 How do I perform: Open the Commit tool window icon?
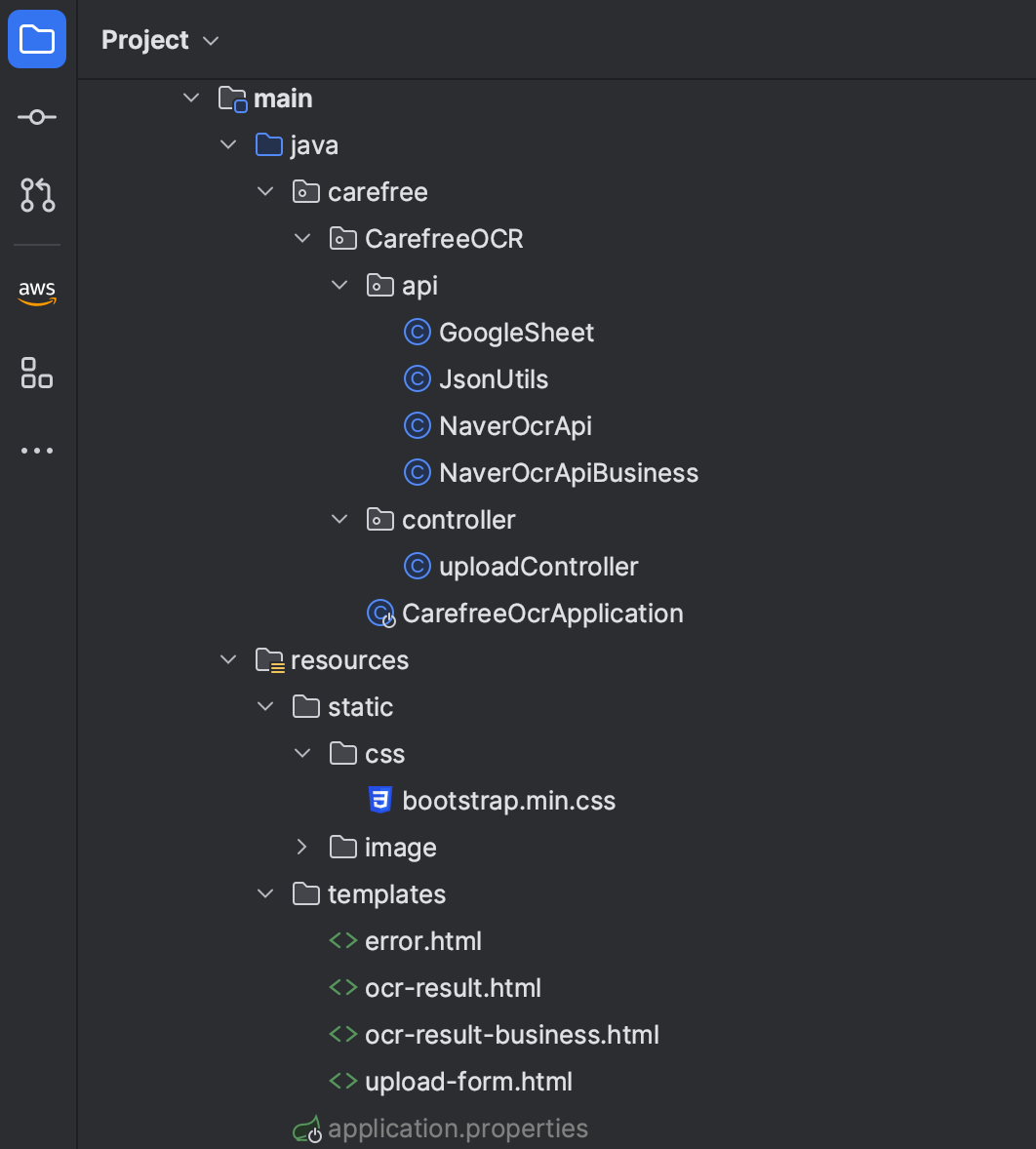pos(36,116)
